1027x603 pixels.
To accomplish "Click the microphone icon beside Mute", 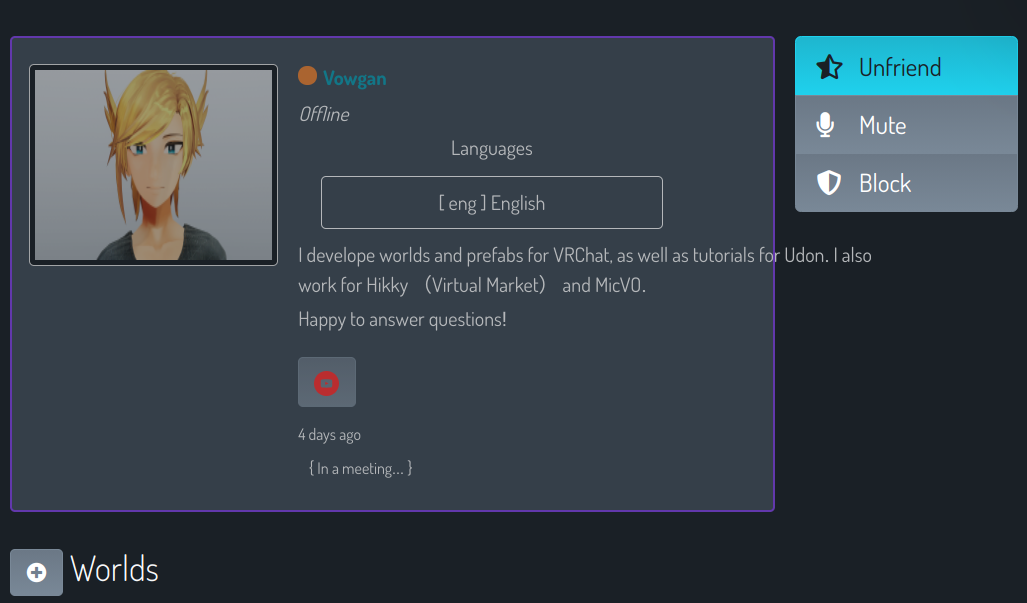I will pos(826,124).
